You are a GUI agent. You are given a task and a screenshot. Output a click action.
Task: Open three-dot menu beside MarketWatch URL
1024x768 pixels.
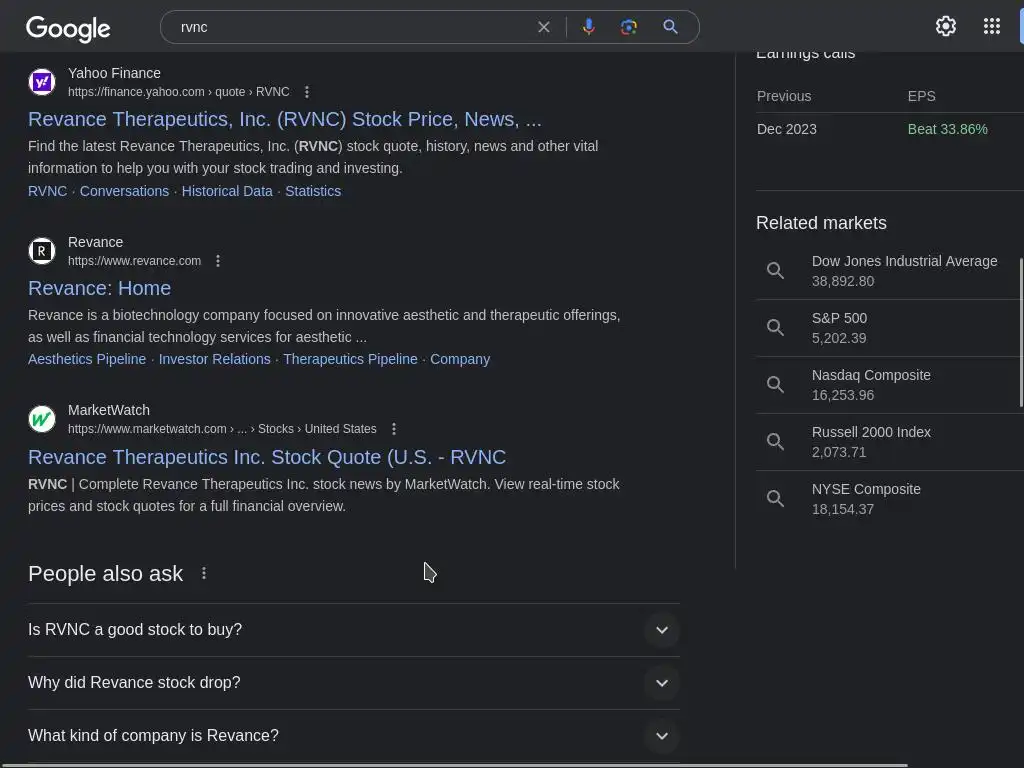click(x=393, y=429)
